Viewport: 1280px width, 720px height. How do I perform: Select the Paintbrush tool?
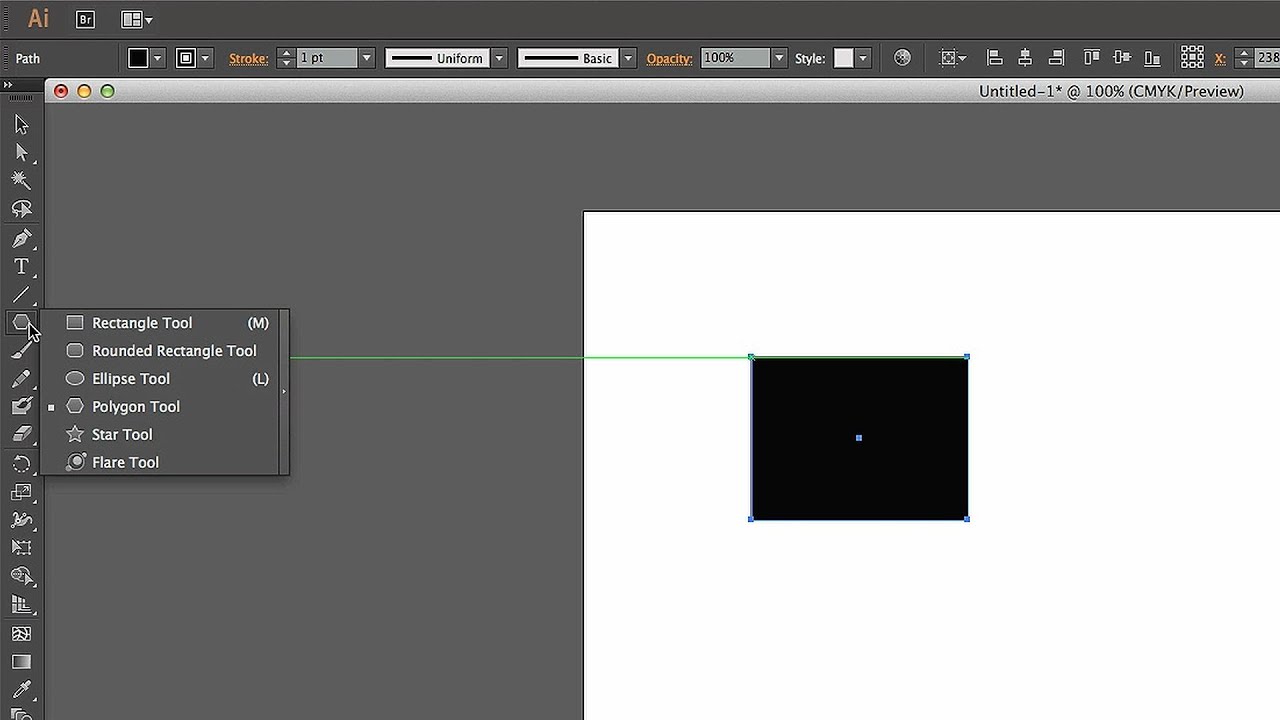click(21, 351)
